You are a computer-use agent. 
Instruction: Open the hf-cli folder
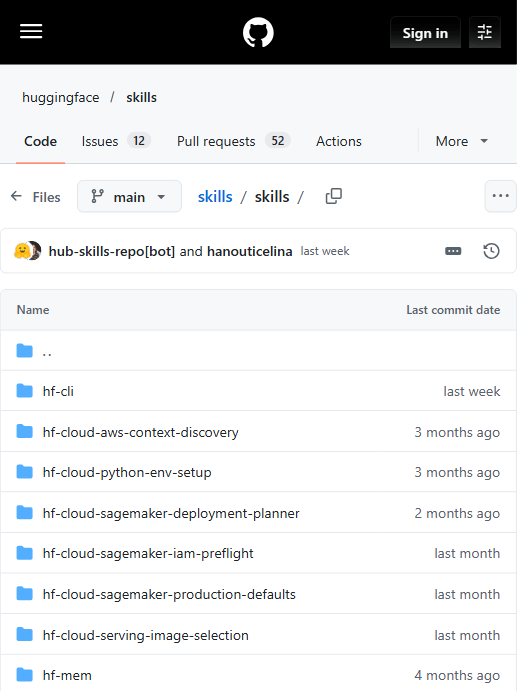coord(58,391)
